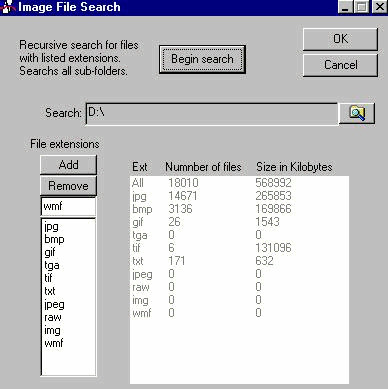Select tga in the extensions list
The height and width of the screenshot is (389, 388).
pos(69,265)
